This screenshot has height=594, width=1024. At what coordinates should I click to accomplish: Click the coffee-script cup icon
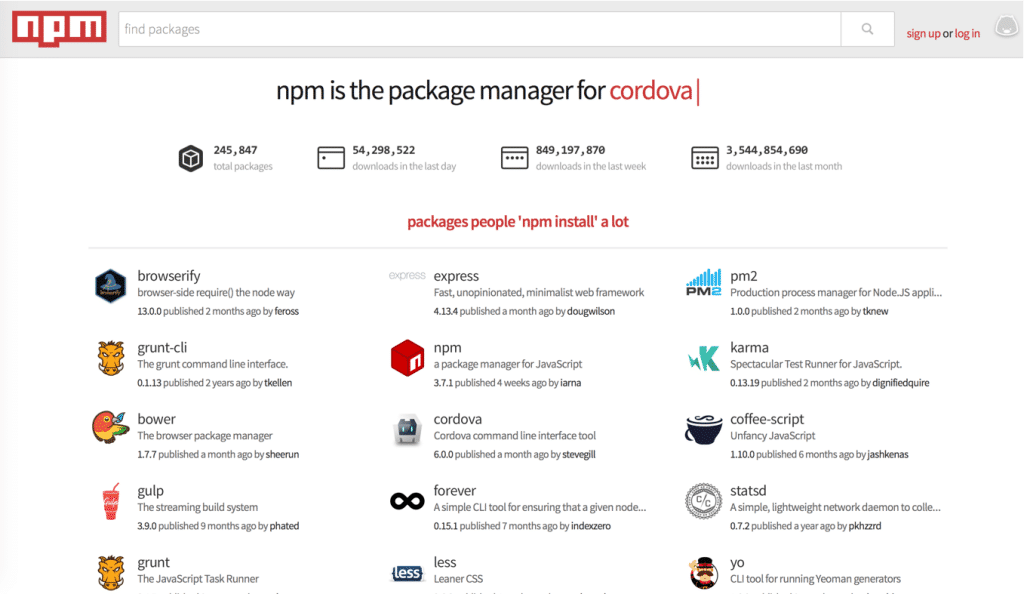[703, 430]
